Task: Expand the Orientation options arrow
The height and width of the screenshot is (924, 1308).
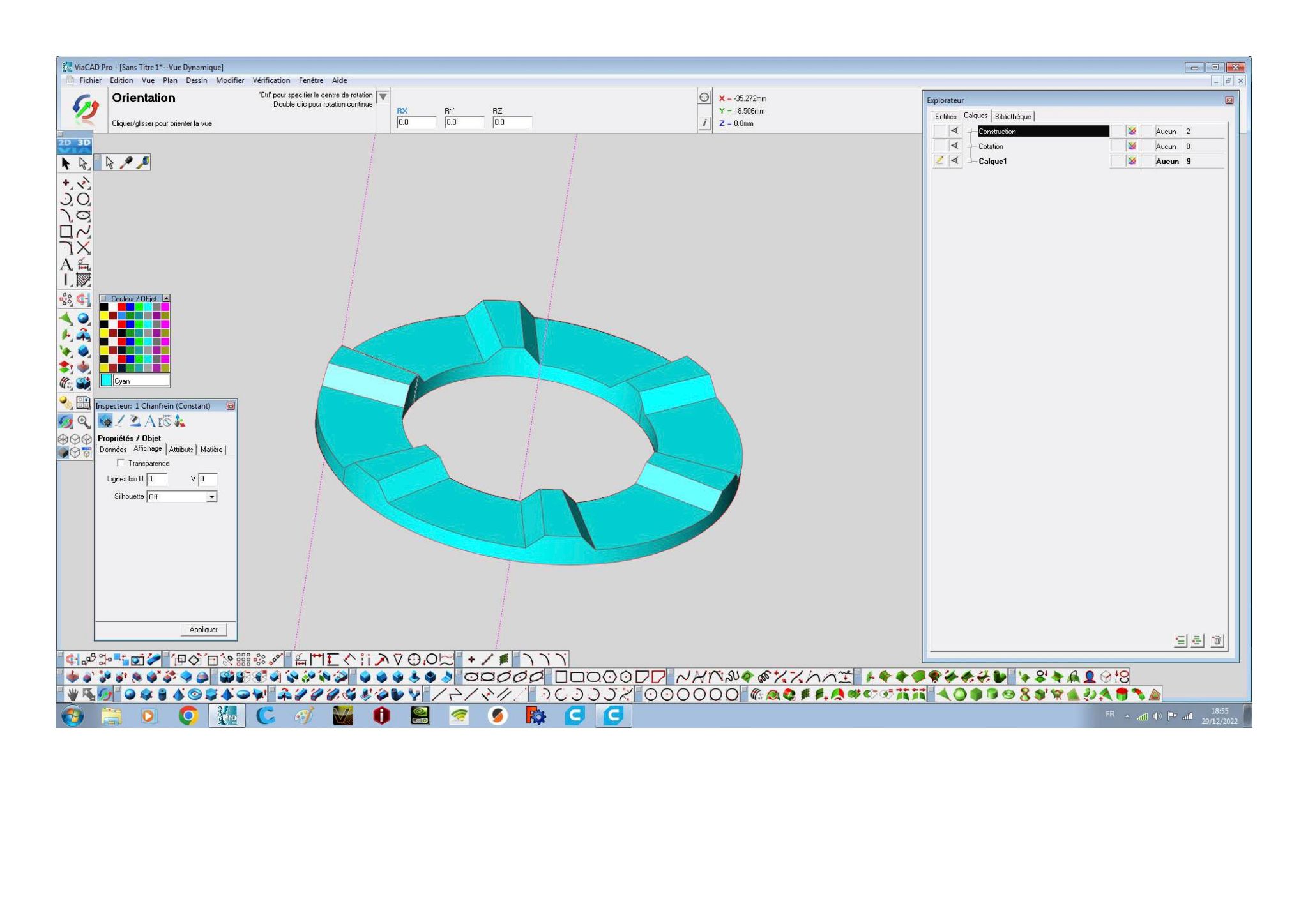Action: (383, 97)
